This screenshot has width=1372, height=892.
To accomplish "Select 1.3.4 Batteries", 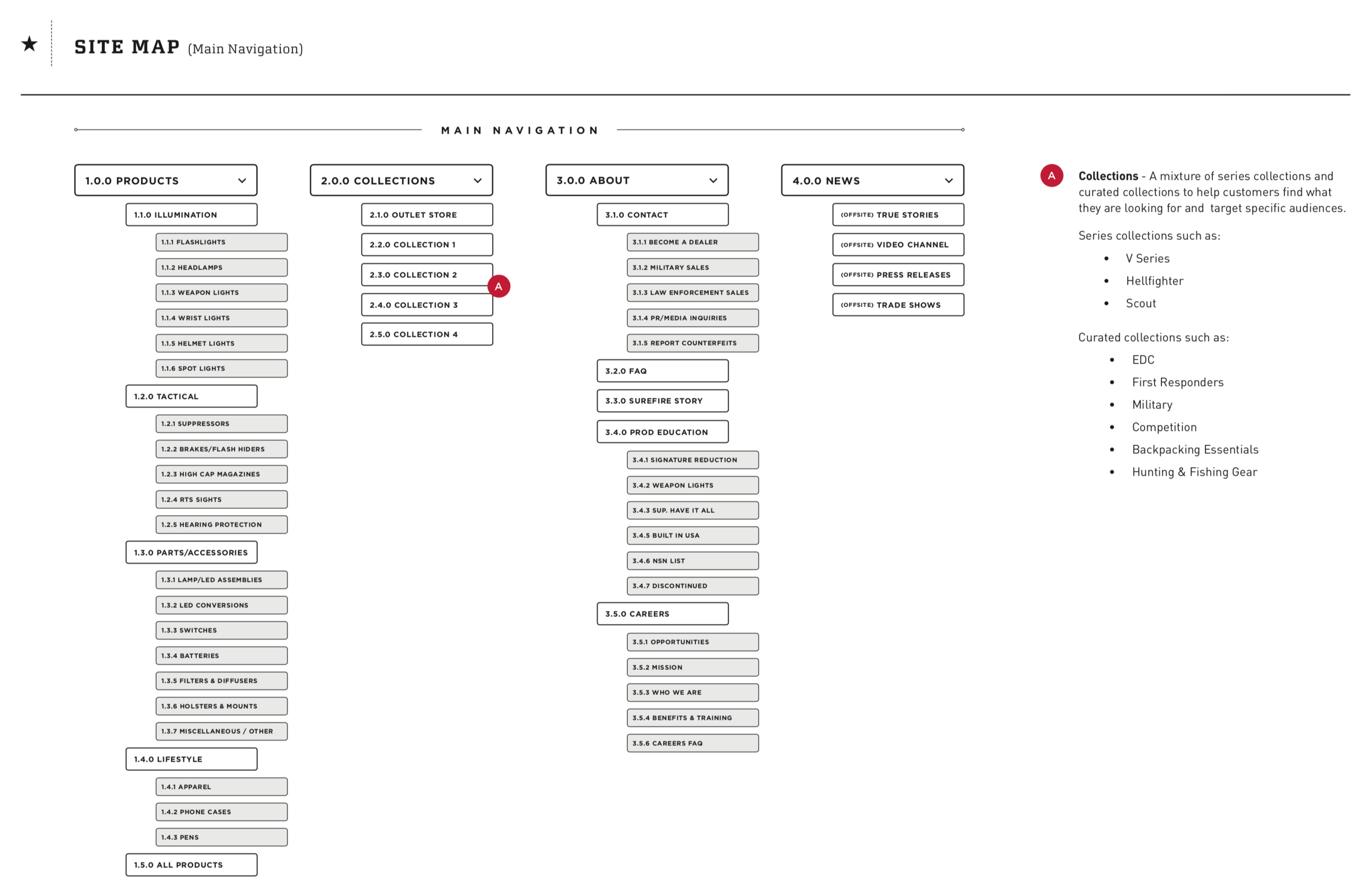I will (x=221, y=656).
